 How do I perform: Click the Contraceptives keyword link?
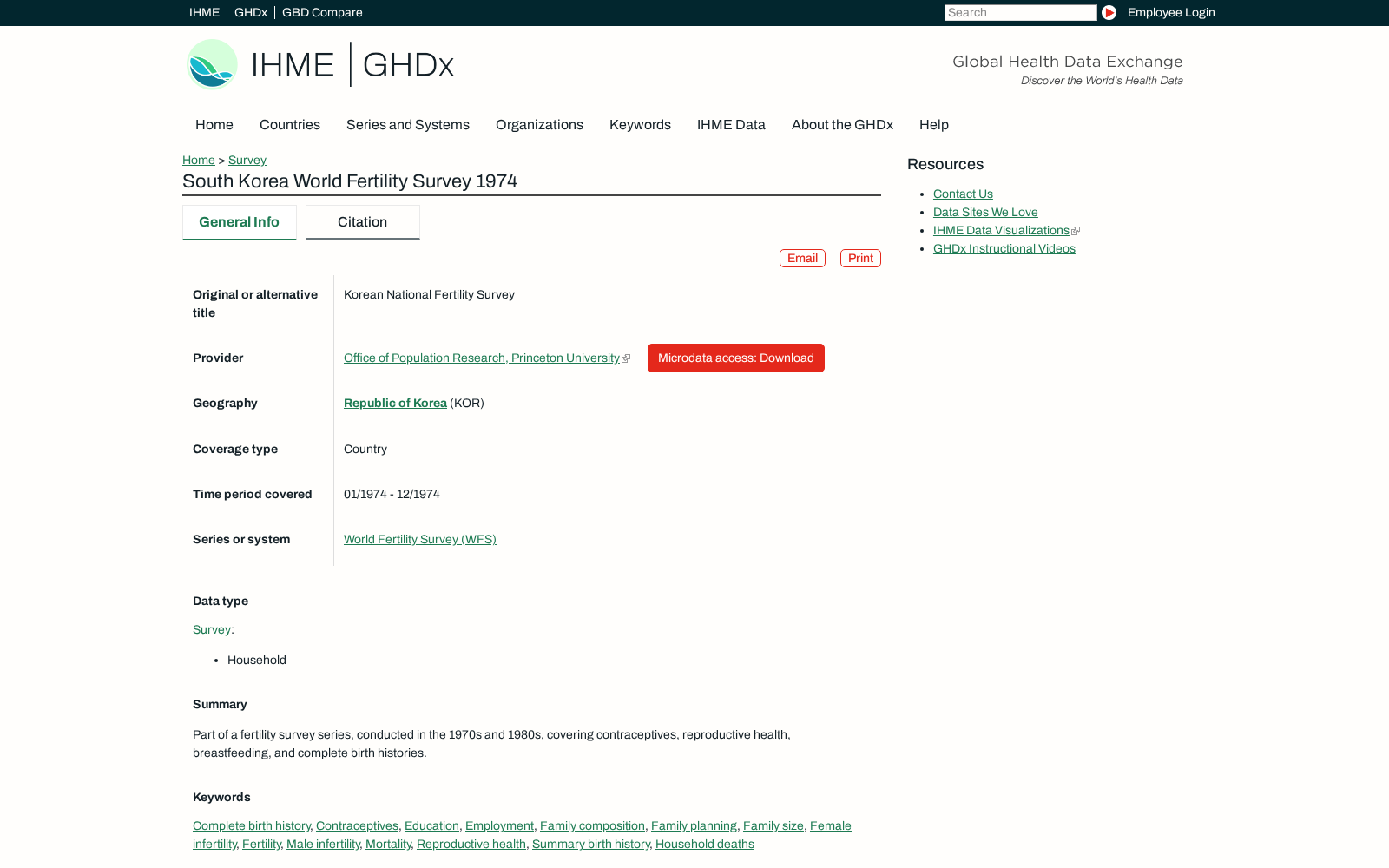click(357, 826)
